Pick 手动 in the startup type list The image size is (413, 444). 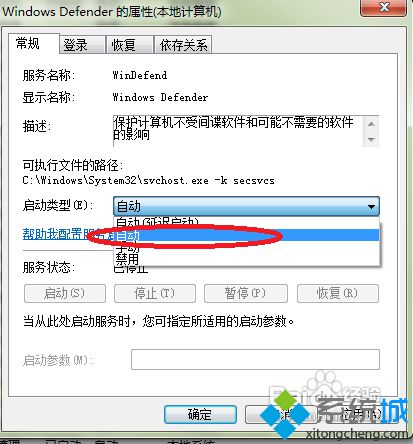coord(246,247)
